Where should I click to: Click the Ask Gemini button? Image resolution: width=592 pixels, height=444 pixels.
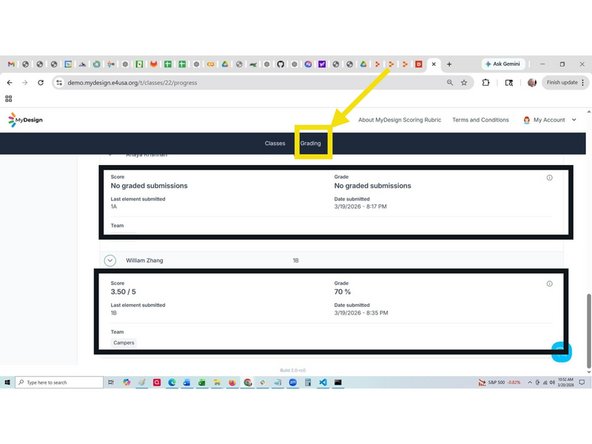[503, 64]
